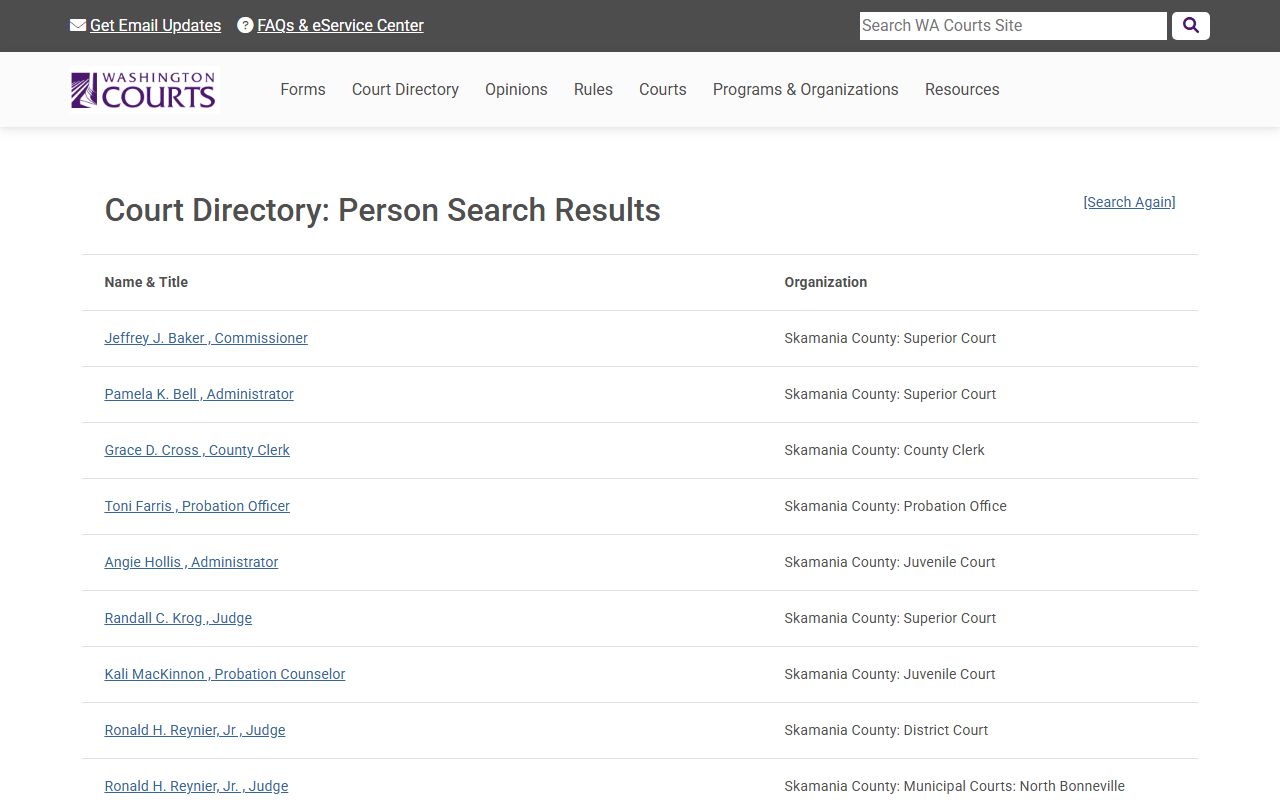Open the Courts menu
Viewport: 1280px width, 800px height.
click(663, 89)
